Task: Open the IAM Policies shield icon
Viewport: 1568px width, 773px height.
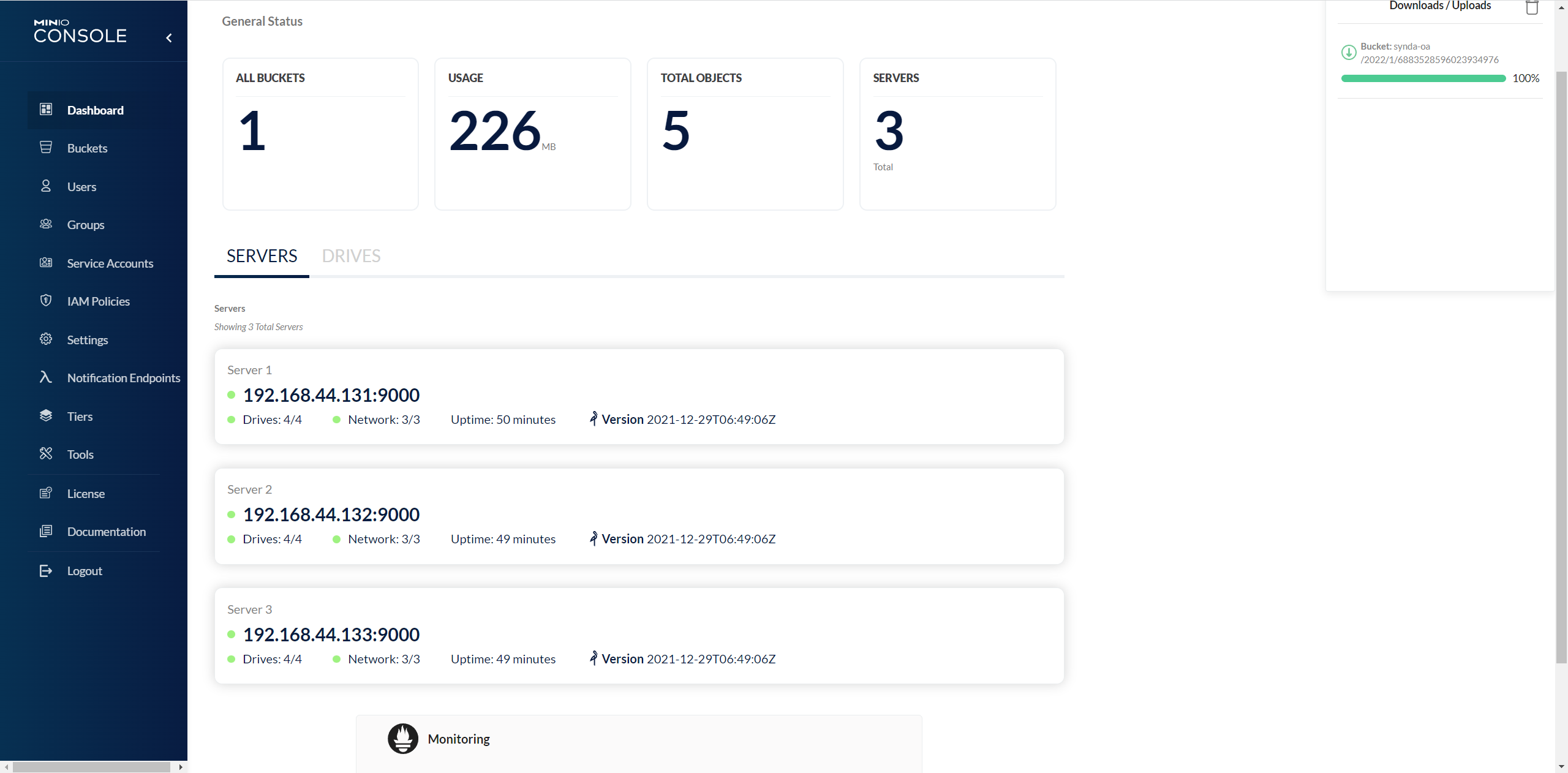Action: pos(46,301)
